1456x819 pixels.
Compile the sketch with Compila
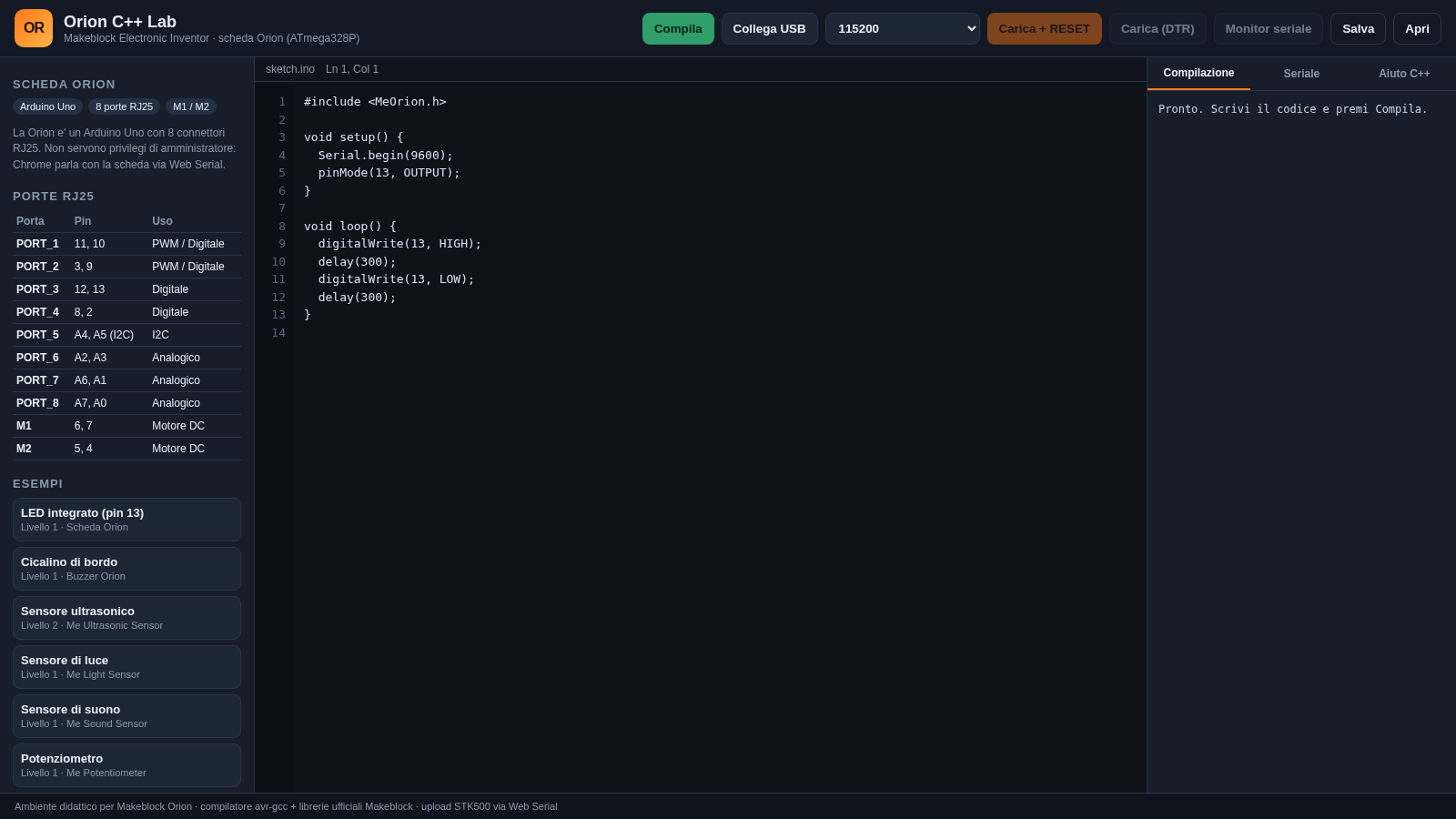(678, 28)
